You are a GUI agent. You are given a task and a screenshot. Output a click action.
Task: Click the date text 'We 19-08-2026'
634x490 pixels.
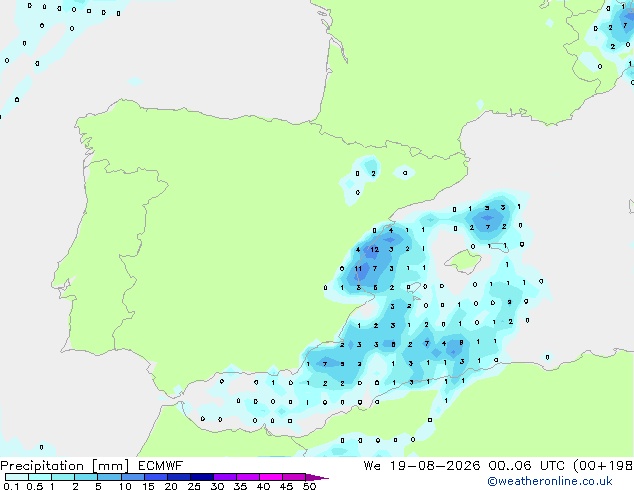click(422, 466)
